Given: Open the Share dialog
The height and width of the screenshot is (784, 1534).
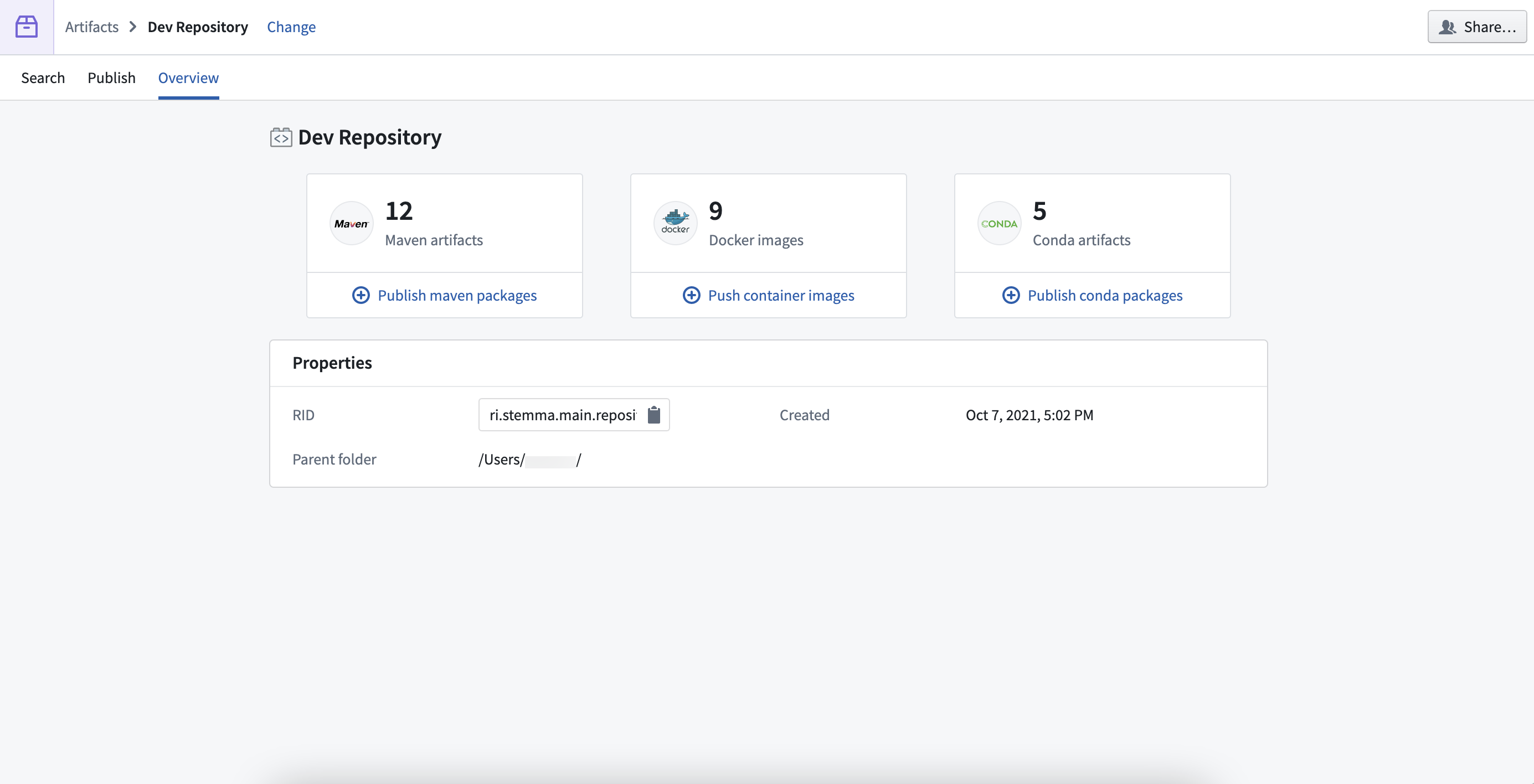Looking at the screenshot, I should 1477,27.
